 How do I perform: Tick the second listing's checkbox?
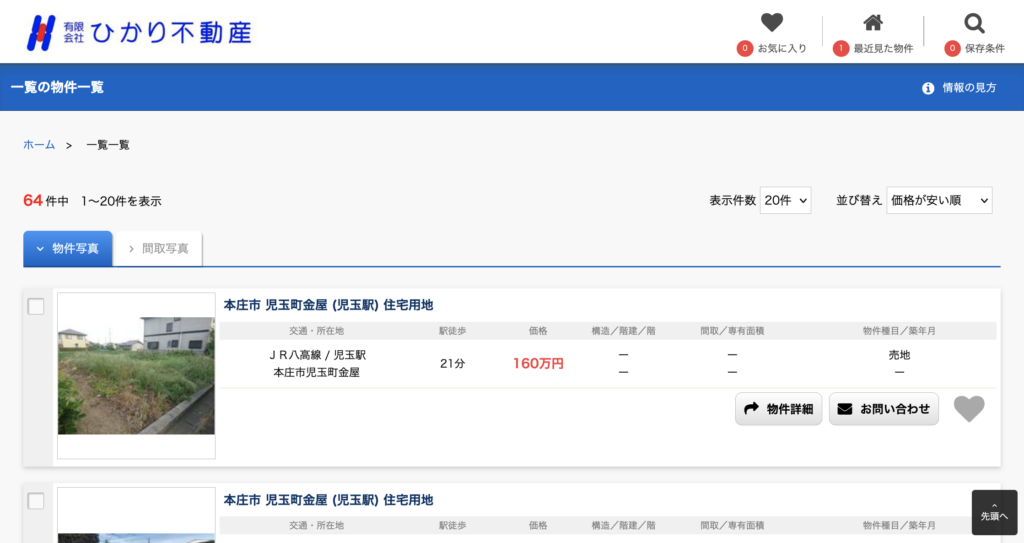coord(36,501)
